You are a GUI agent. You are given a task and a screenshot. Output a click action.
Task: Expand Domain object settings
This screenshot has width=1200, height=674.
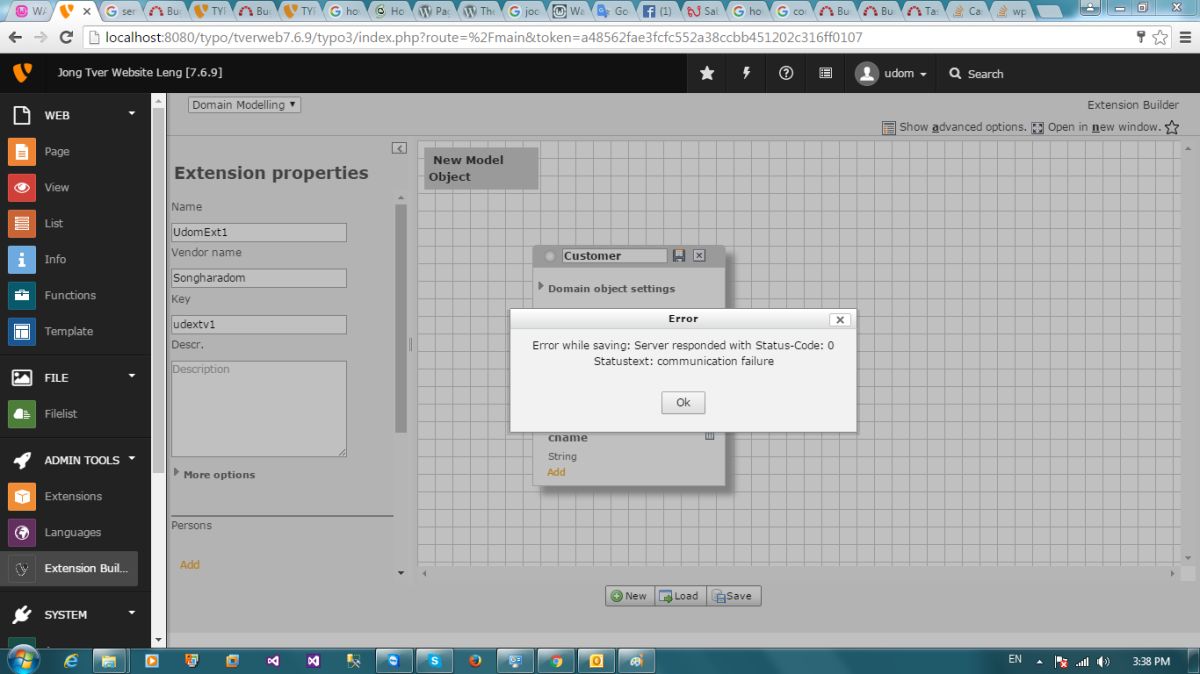pos(606,288)
